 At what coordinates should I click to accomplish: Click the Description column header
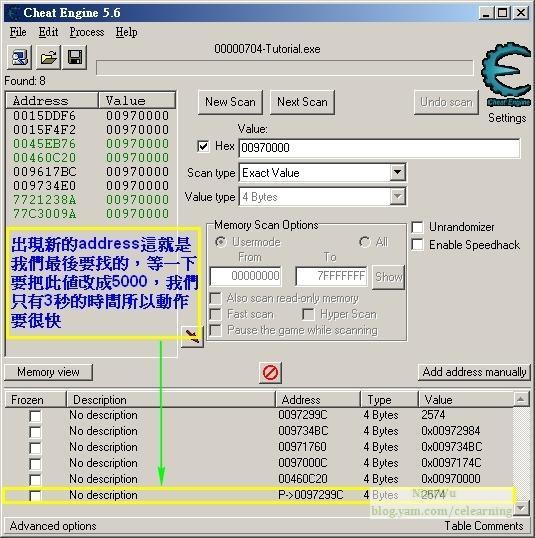(171, 400)
